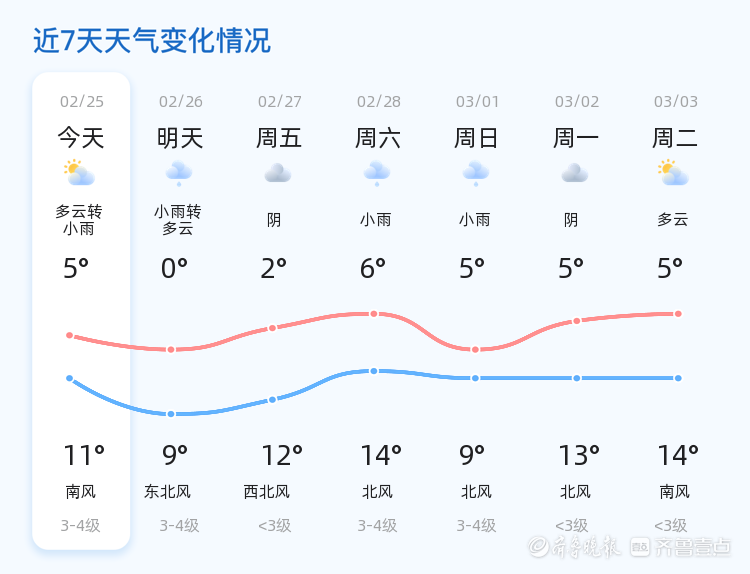Image resolution: width=750 pixels, height=574 pixels.
Task: Select the 今天 day tab
Action: pos(80,137)
